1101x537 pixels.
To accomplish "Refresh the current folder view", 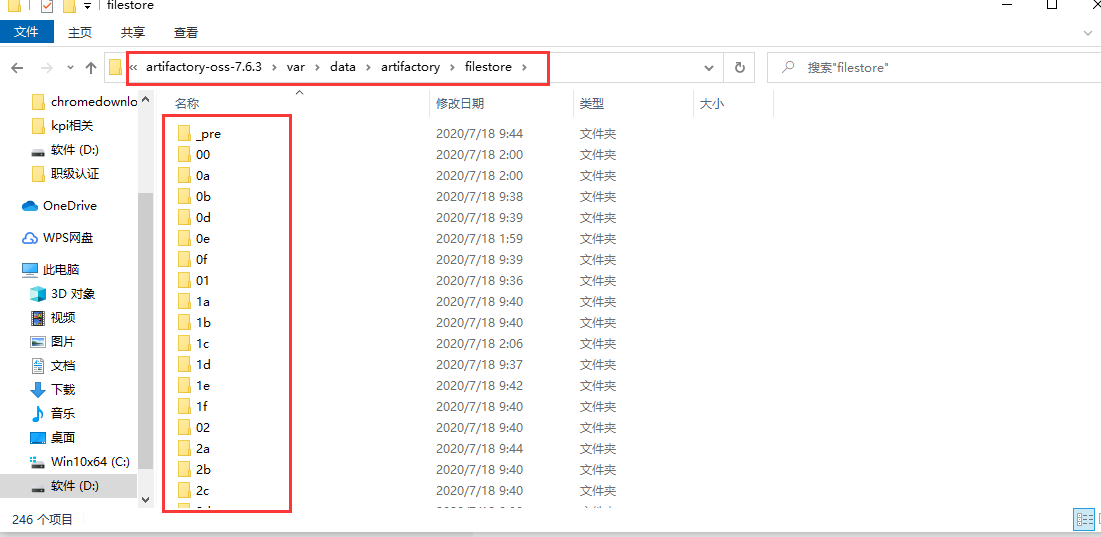I will pyautogui.click(x=739, y=68).
